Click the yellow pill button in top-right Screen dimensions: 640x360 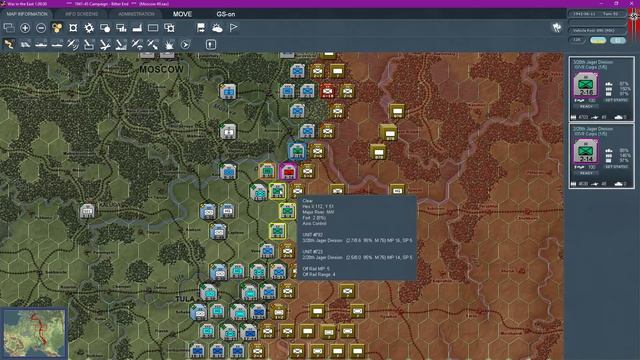pyautogui.click(x=598, y=40)
